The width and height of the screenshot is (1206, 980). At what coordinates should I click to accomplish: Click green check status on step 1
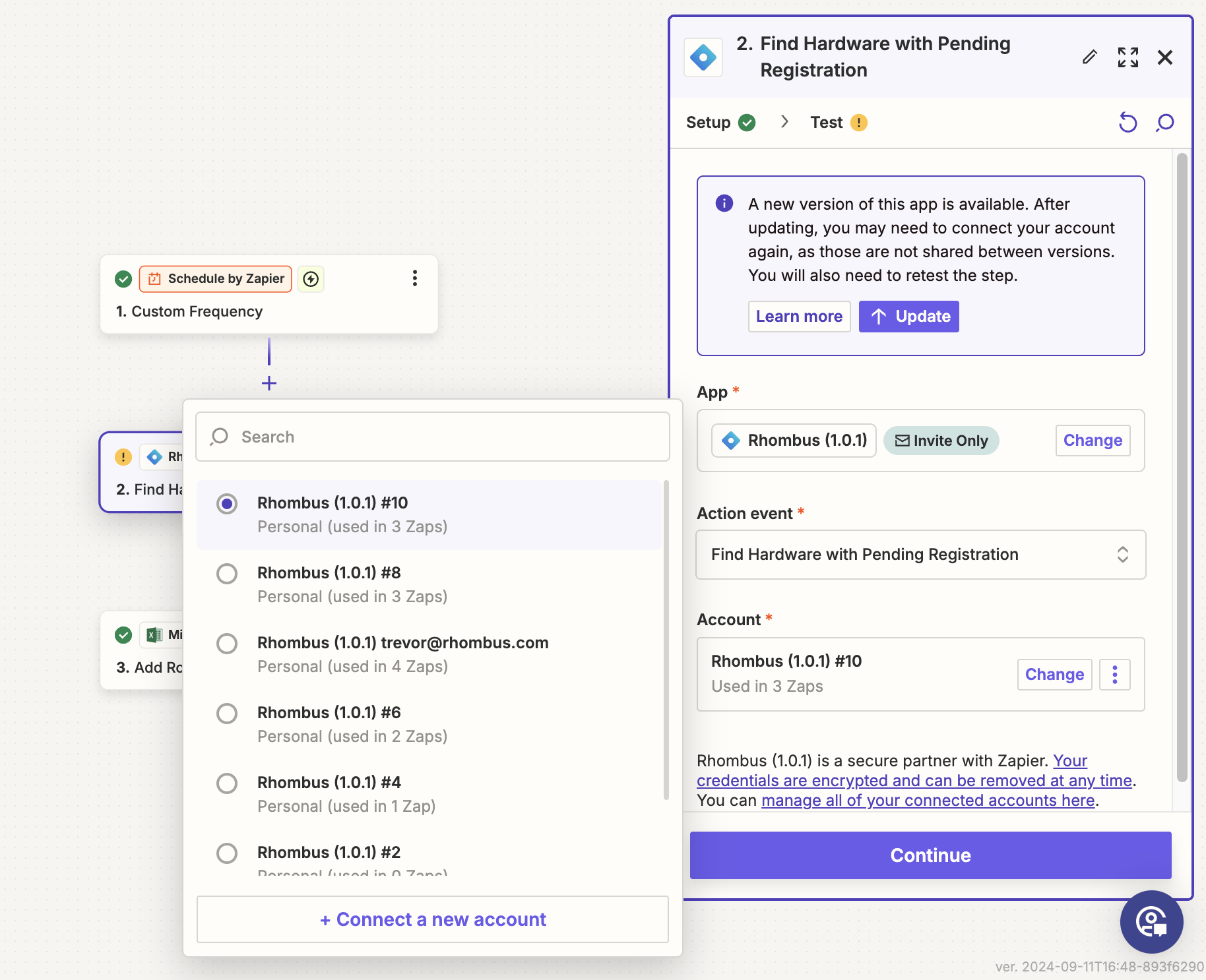[x=123, y=279]
